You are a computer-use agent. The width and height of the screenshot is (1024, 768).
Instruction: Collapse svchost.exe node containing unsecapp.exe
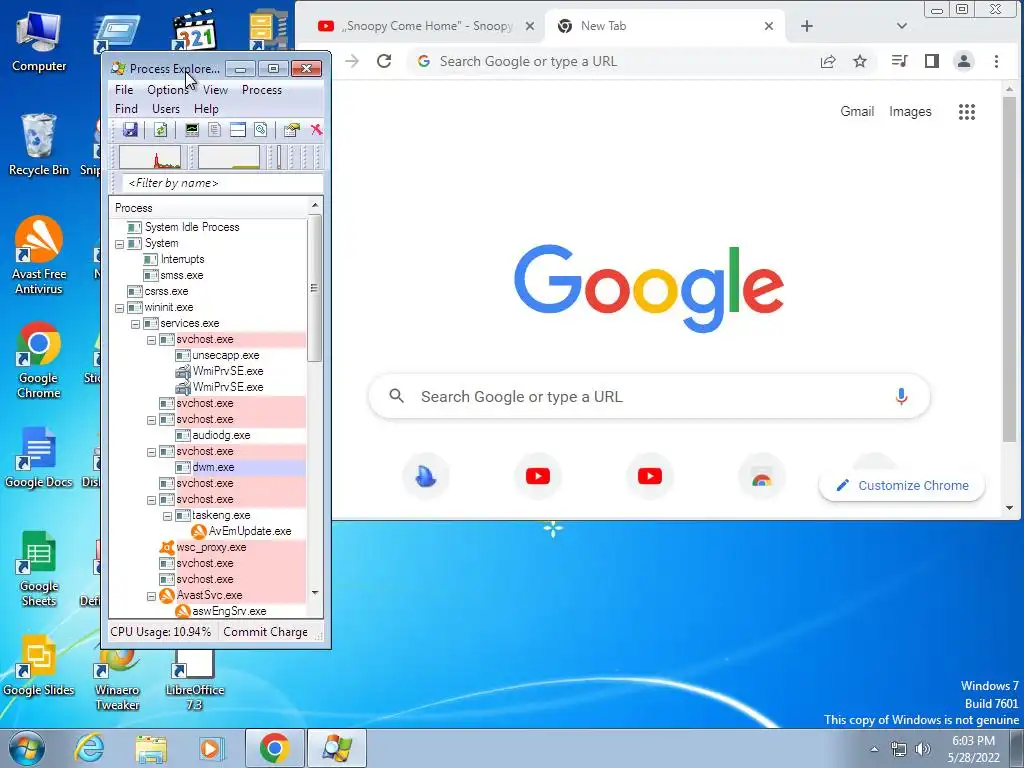[x=152, y=340]
